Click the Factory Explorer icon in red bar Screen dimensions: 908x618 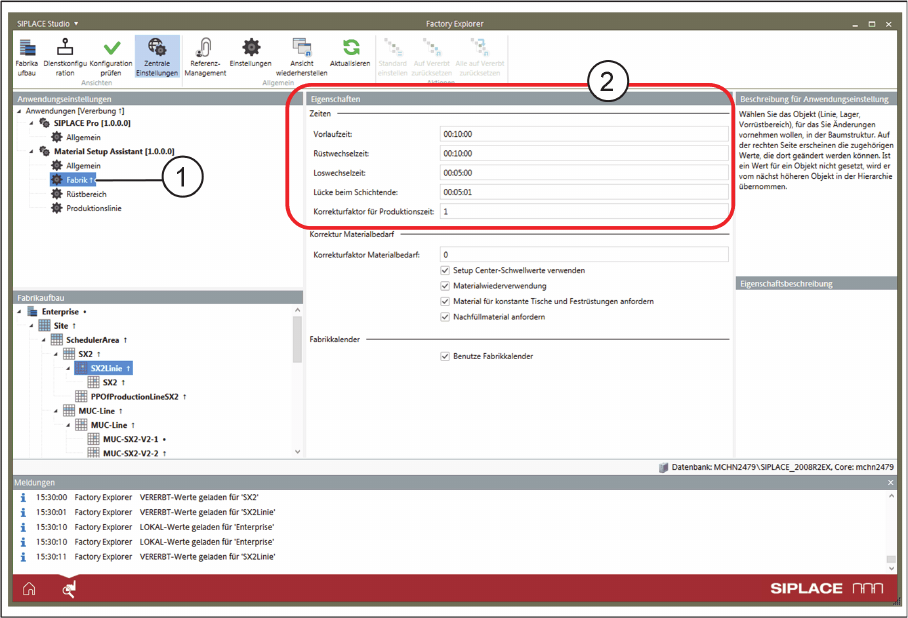pyautogui.click(x=69, y=589)
